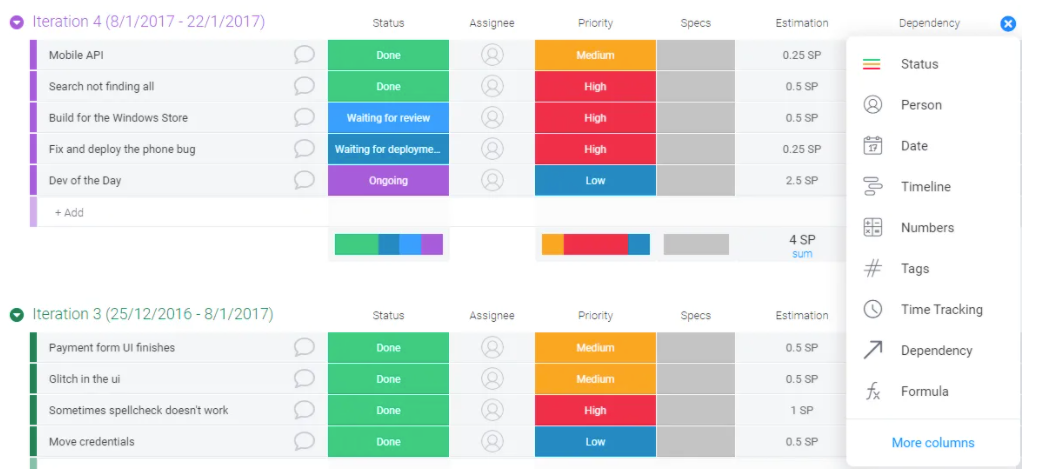Pick the Time Tracking clock icon
This screenshot has height=472, width=1045.
tap(872, 309)
